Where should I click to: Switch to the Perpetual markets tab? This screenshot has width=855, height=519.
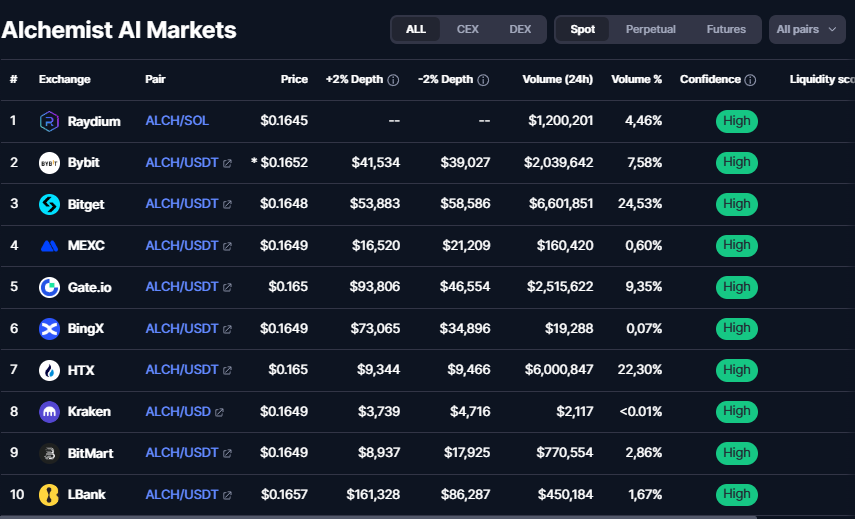[x=650, y=29]
